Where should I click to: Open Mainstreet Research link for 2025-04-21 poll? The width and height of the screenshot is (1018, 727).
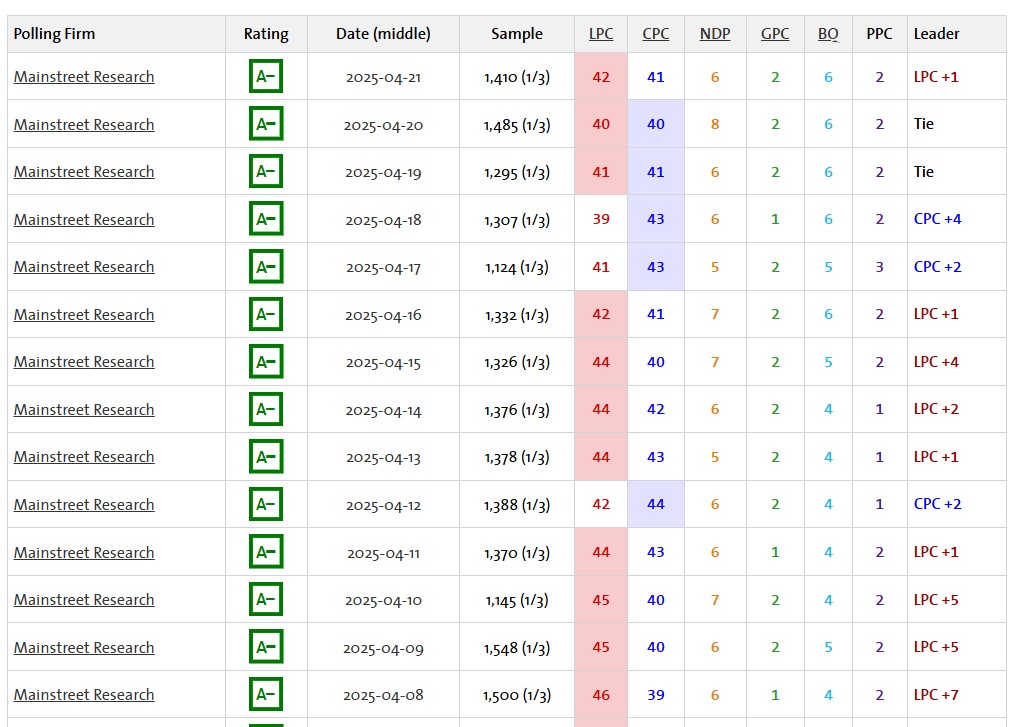click(x=84, y=77)
